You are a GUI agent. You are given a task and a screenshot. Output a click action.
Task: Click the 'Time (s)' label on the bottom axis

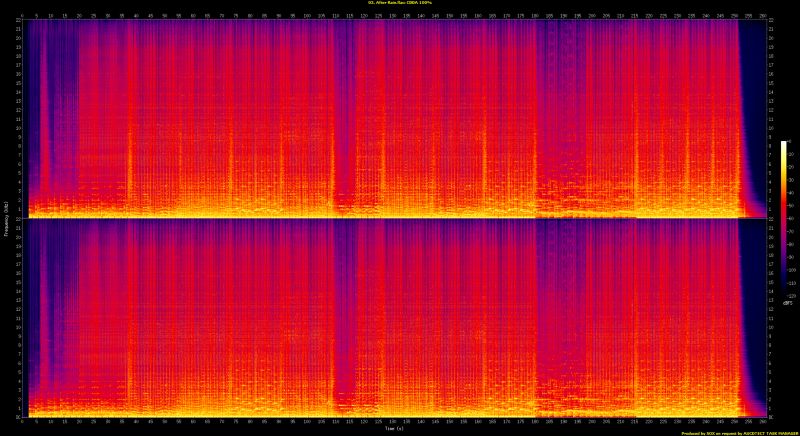(393, 428)
